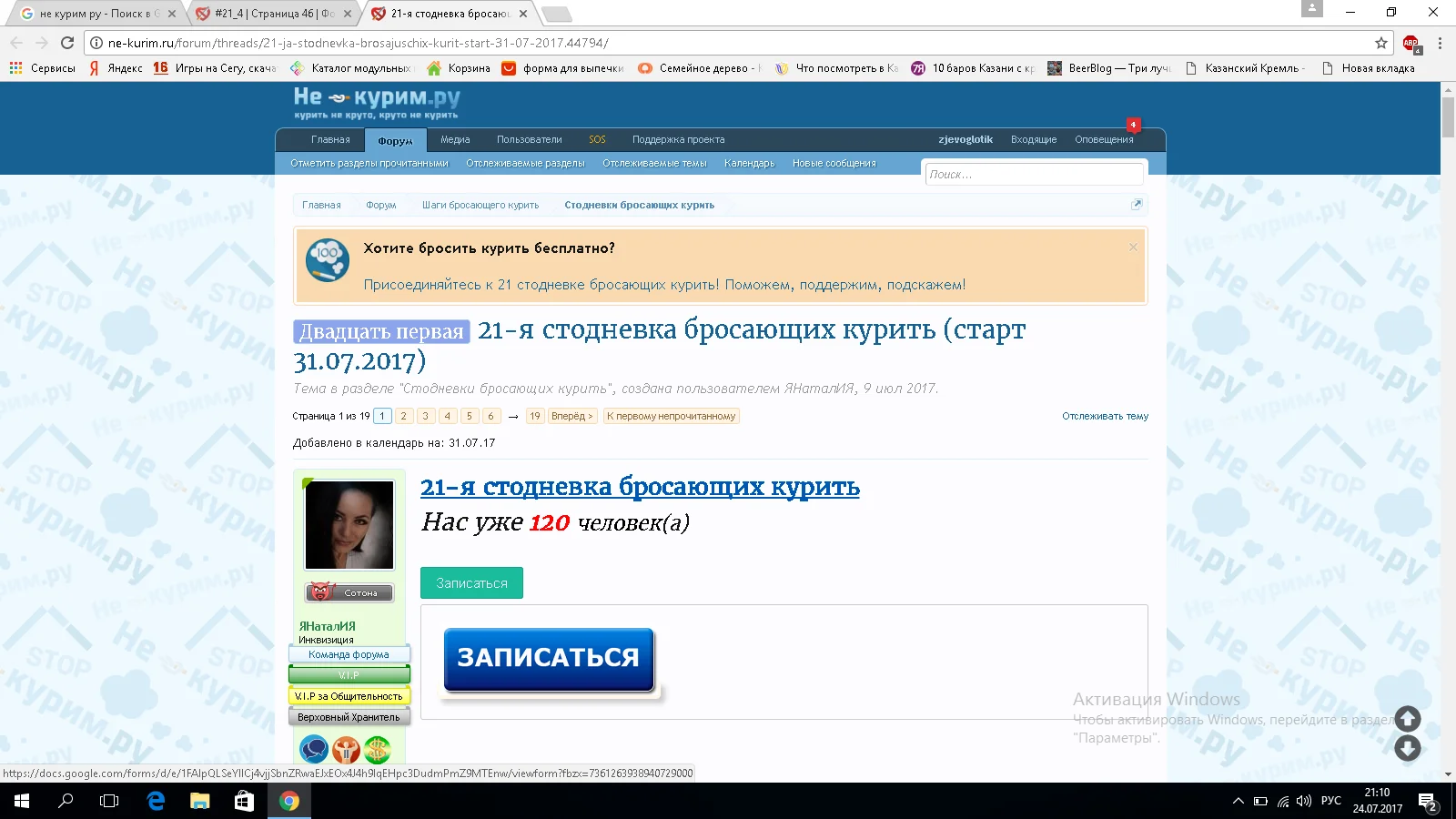Go to page 2 of the thread
The width and height of the screenshot is (1456, 819).
pyautogui.click(x=403, y=416)
